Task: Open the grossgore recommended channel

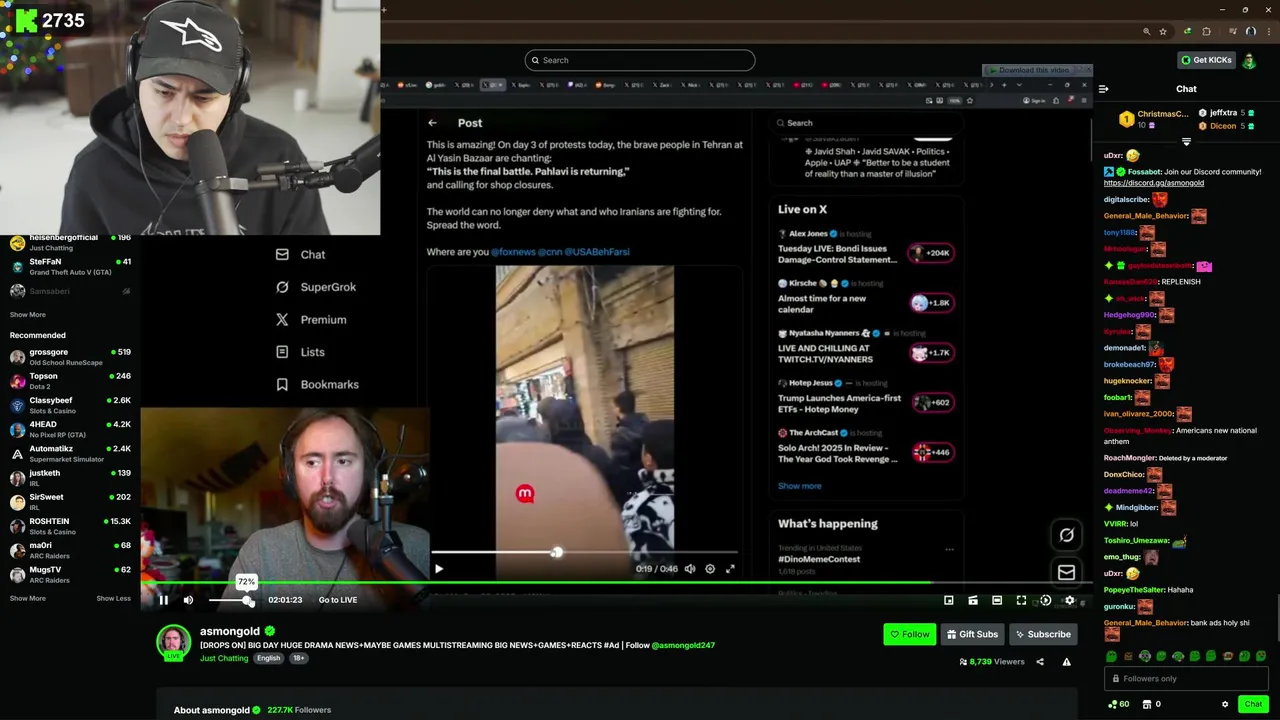Action: click(70, 356)
